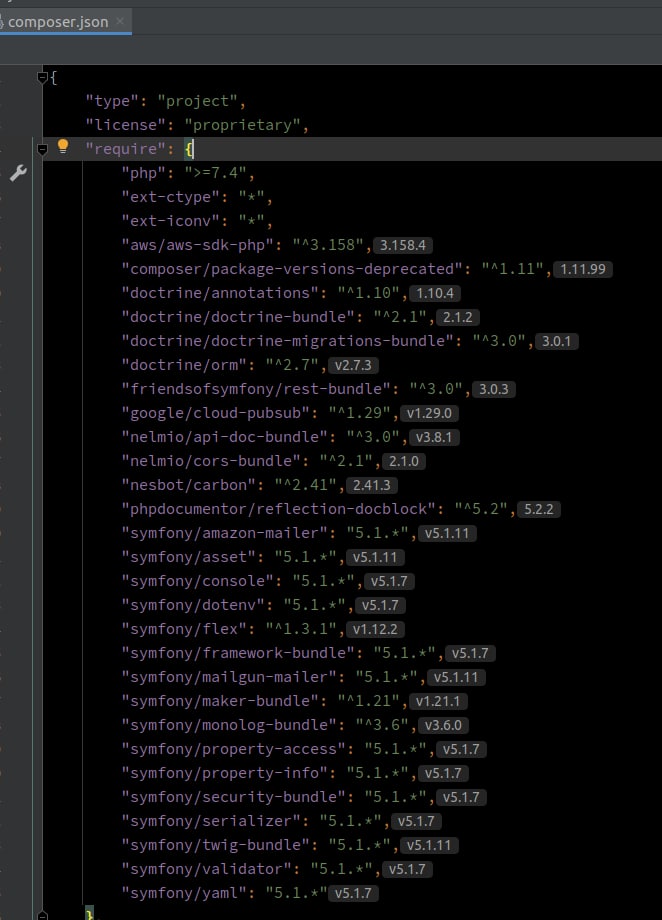Click the yellow lightbulb intention icon
Screen dimensions: 662x920
[x=63, y=146]
